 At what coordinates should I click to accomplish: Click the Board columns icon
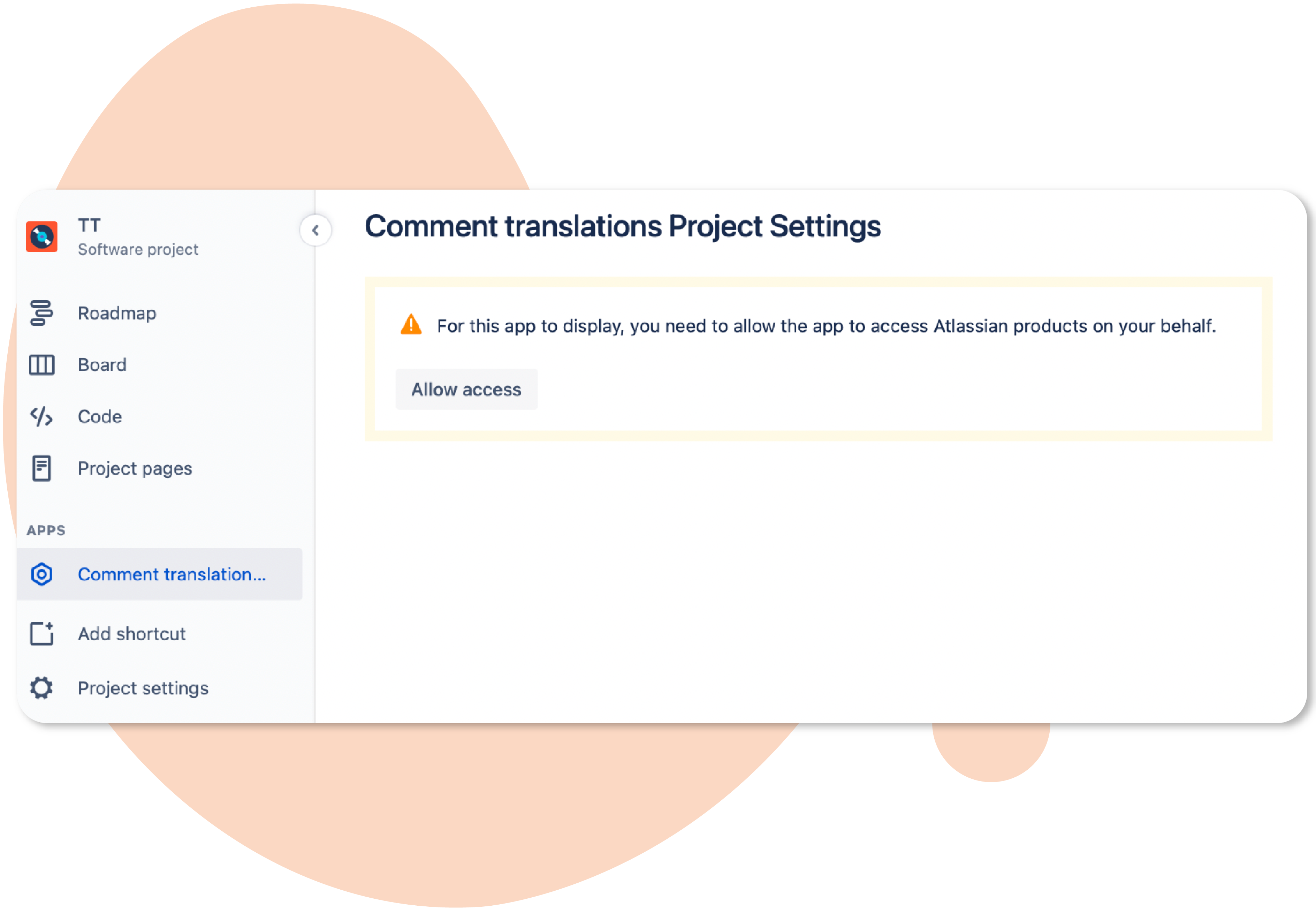42,365
